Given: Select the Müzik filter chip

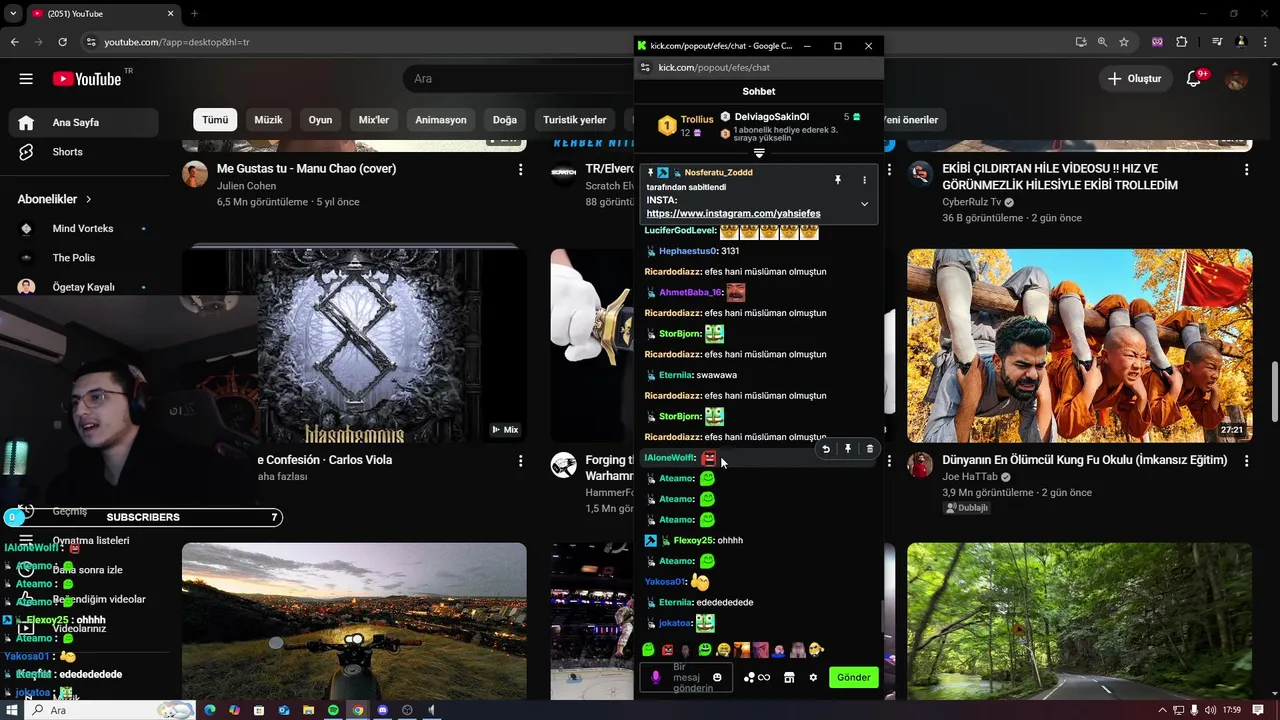Looking at the screenshot, I should pos(268,120).
